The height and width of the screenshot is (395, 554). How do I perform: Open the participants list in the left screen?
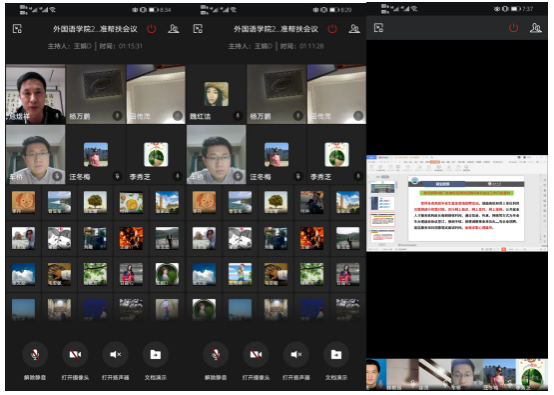173,29
